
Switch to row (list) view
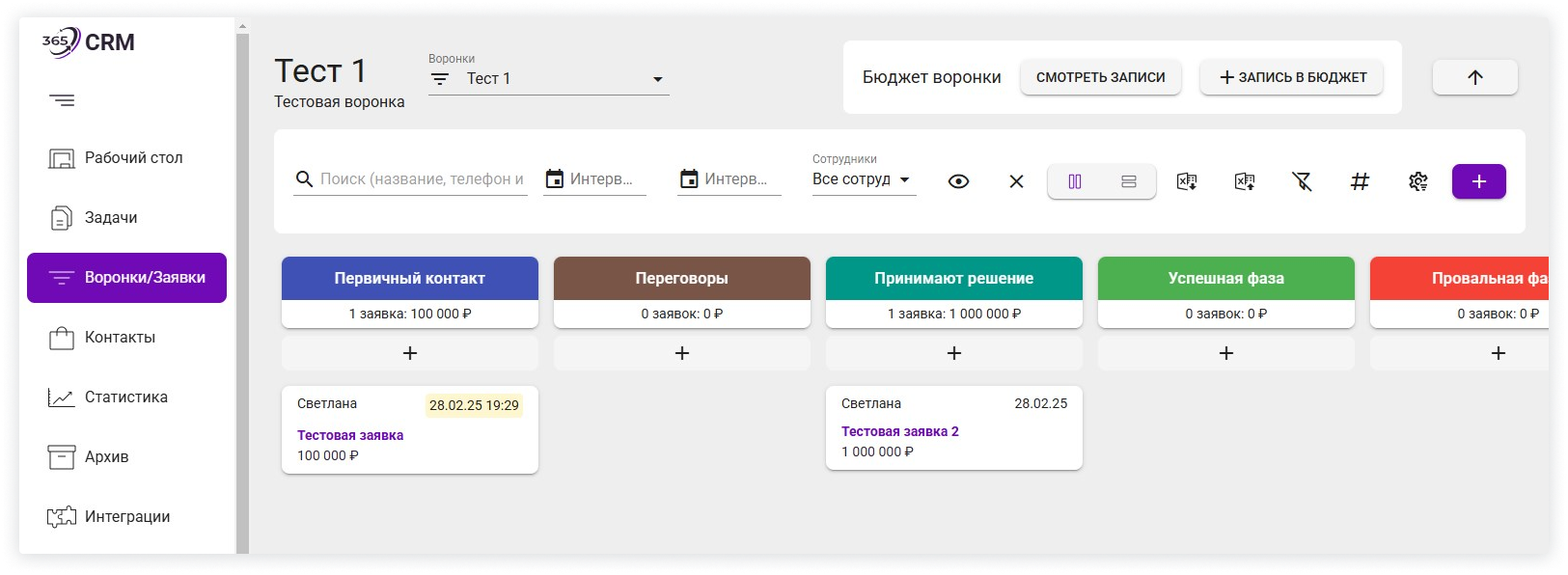[1129, 181]
